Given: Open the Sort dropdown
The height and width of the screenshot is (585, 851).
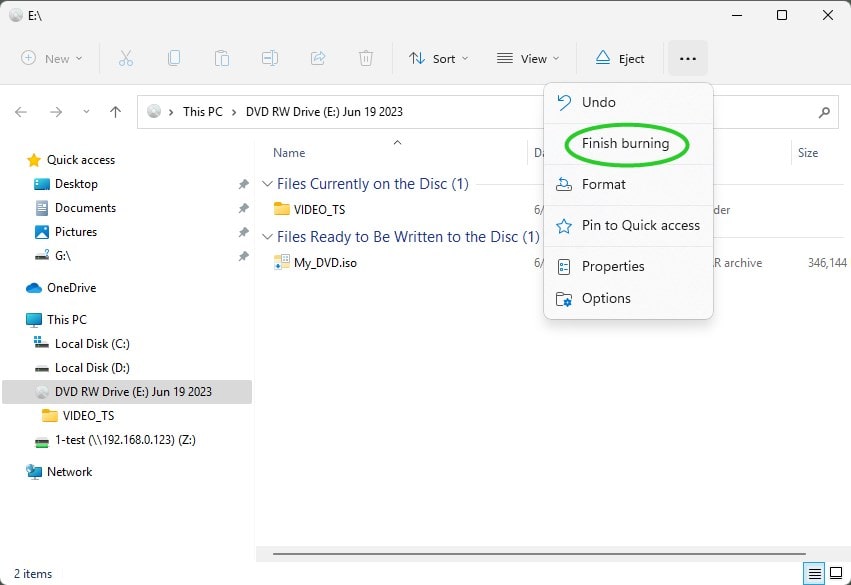Looking at the screenshot, I should pyautogui.click(x=438, y=58).
